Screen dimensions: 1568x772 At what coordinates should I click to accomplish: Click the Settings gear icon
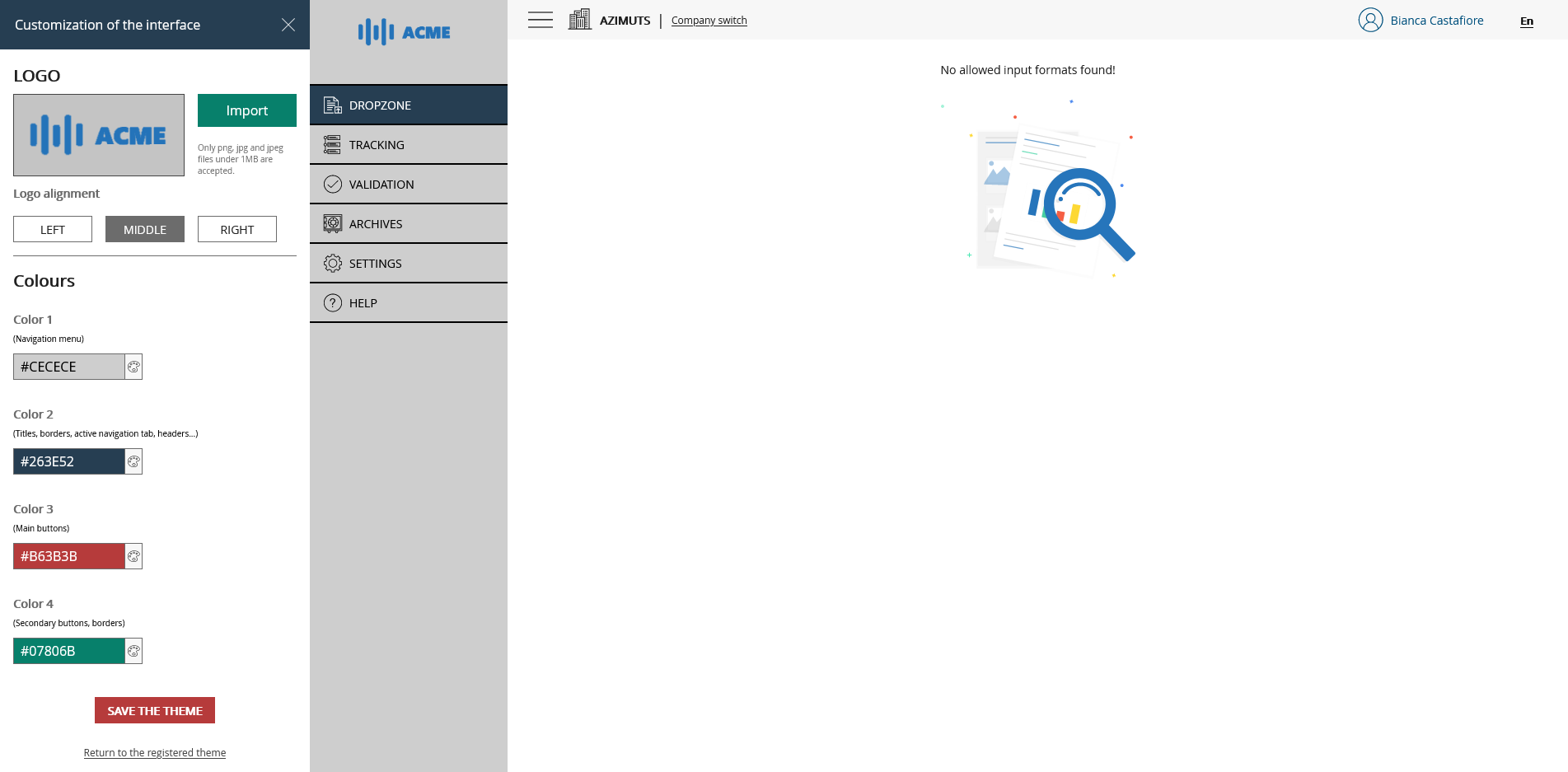[332, 263]
